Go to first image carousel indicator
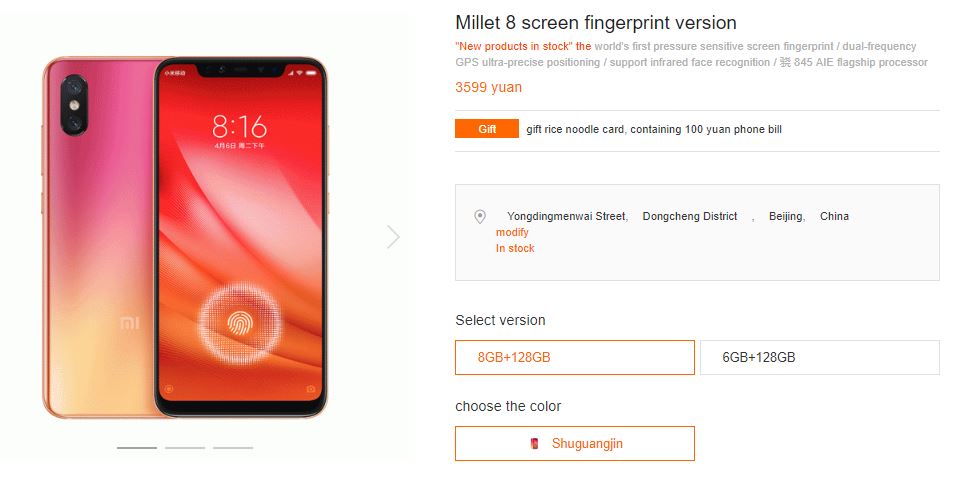The width and height of the screenshot is (980, 477). click(x=137, y=448)
